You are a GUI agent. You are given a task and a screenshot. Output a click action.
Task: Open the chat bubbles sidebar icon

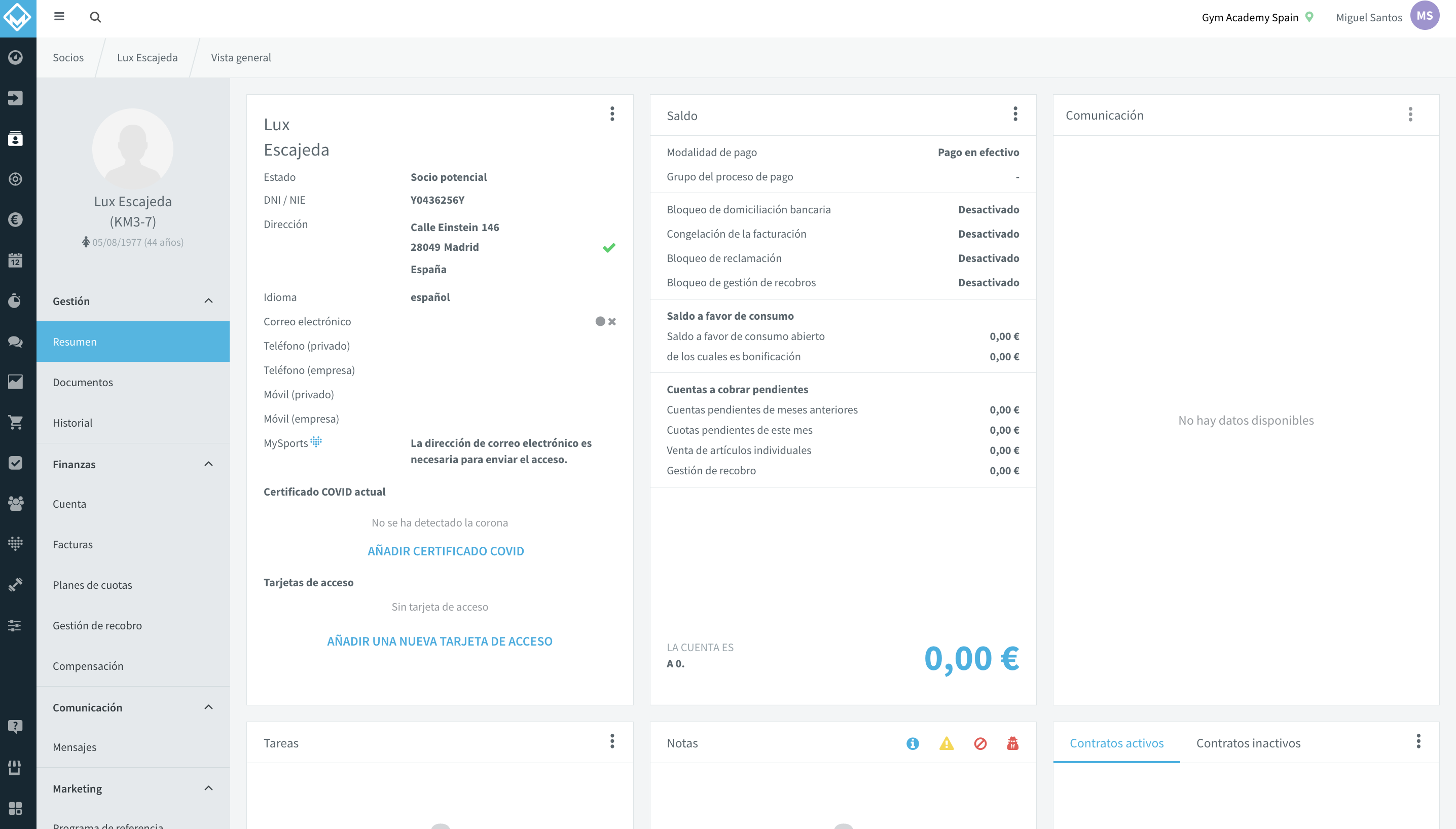click(x=15, y=341)
